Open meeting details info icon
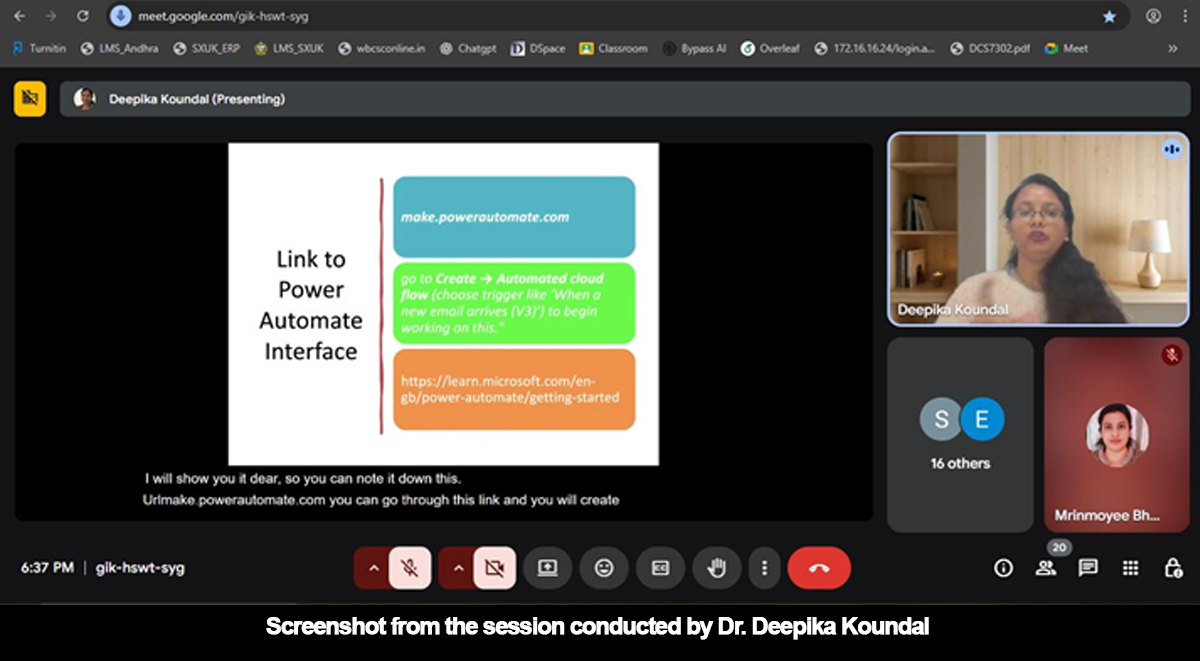 pos(1003,568)
